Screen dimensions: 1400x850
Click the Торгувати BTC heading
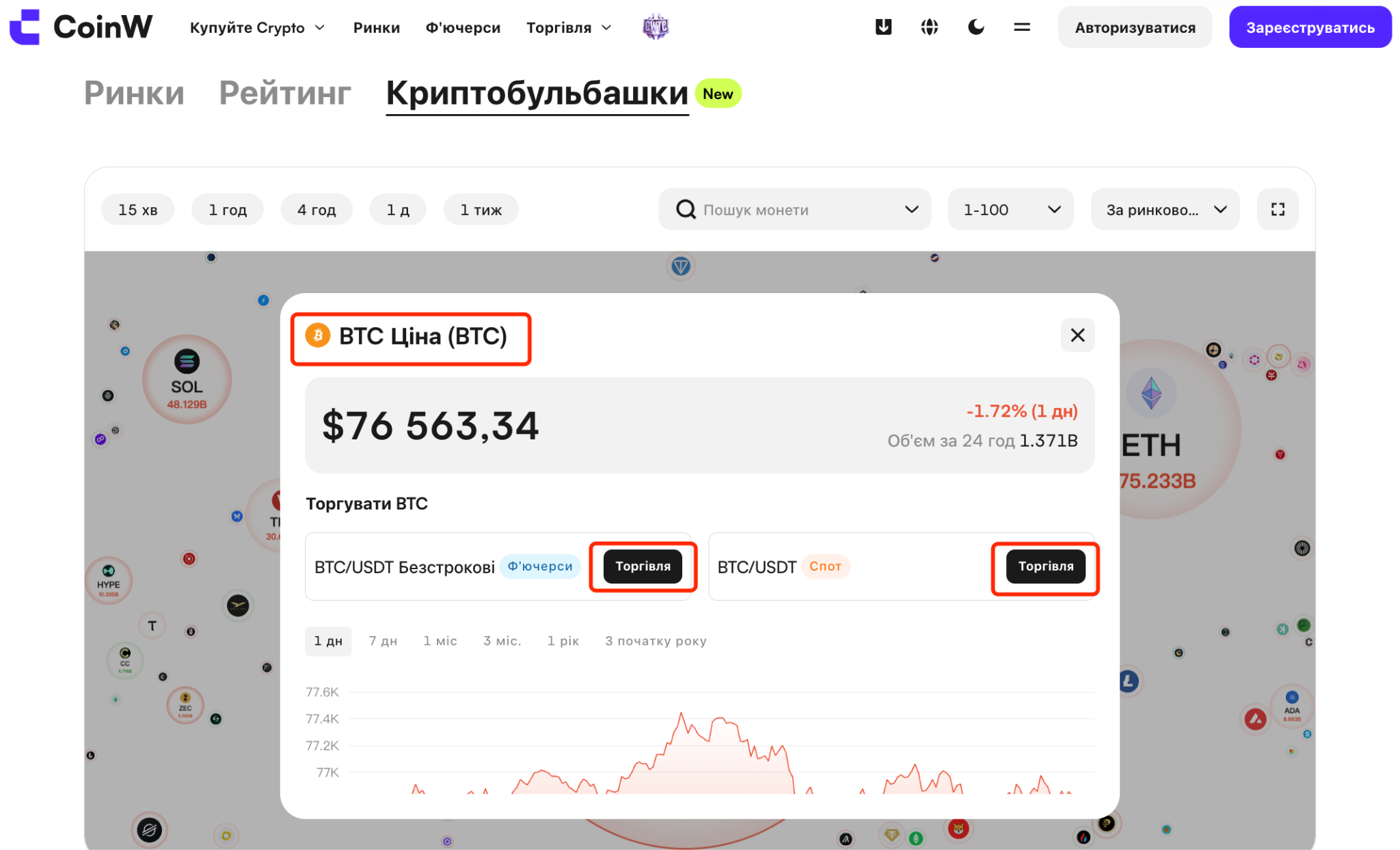(x=366, y=504)
